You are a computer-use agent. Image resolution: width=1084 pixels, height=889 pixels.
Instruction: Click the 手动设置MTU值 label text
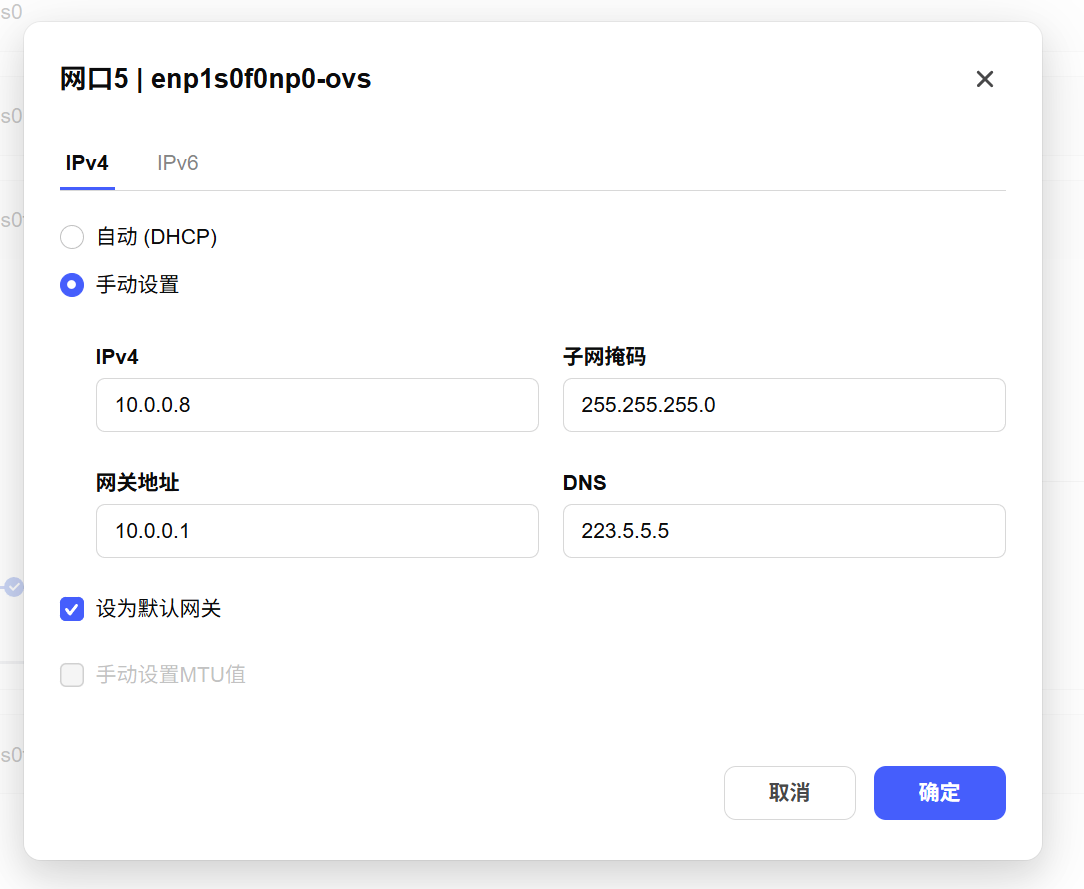(x=171, y=675)
